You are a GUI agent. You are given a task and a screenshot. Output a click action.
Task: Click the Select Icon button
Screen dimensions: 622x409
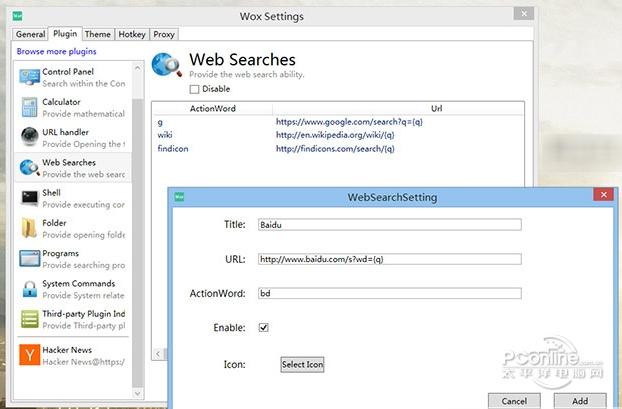(302, 364)
